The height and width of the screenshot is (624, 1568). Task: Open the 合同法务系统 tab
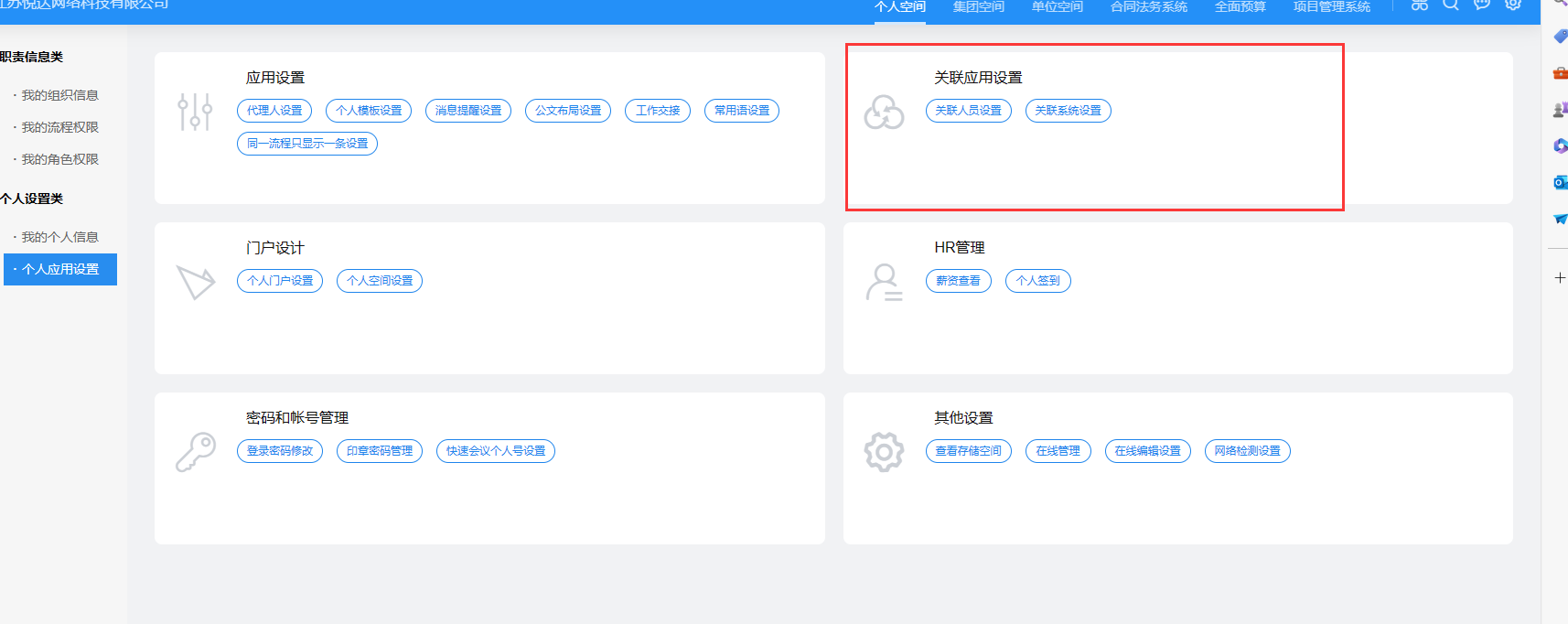click(1148, 7)
